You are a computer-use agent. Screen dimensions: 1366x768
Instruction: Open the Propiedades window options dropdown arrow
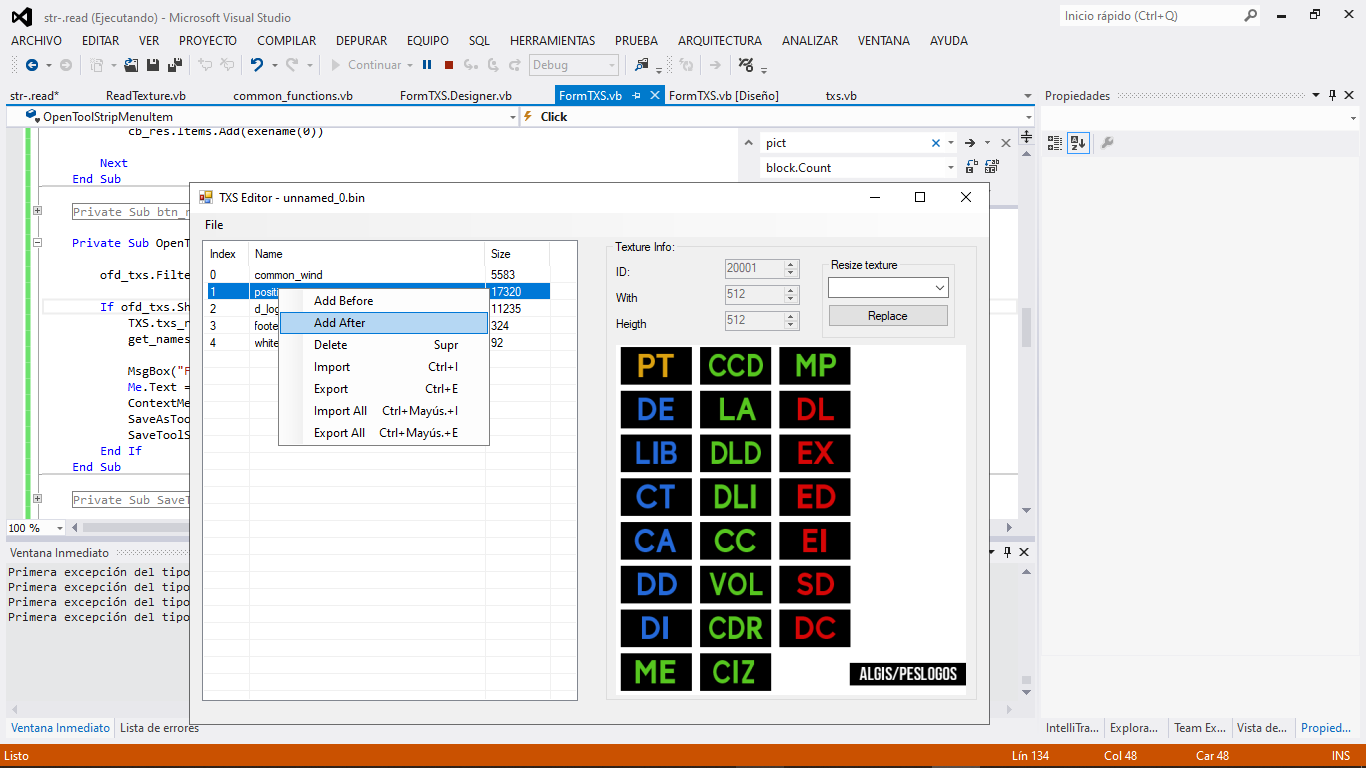[x=1316, y=96]
